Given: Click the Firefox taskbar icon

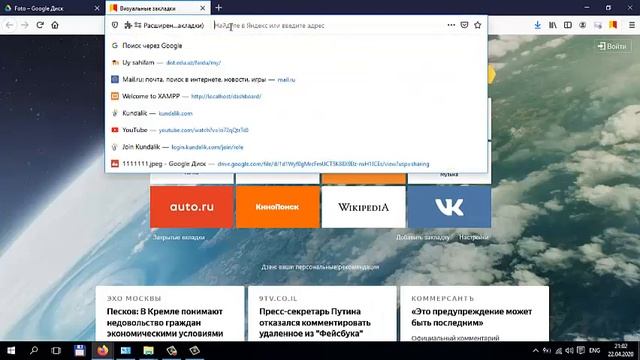Looking at the screenshot, I should click(102, 351).
